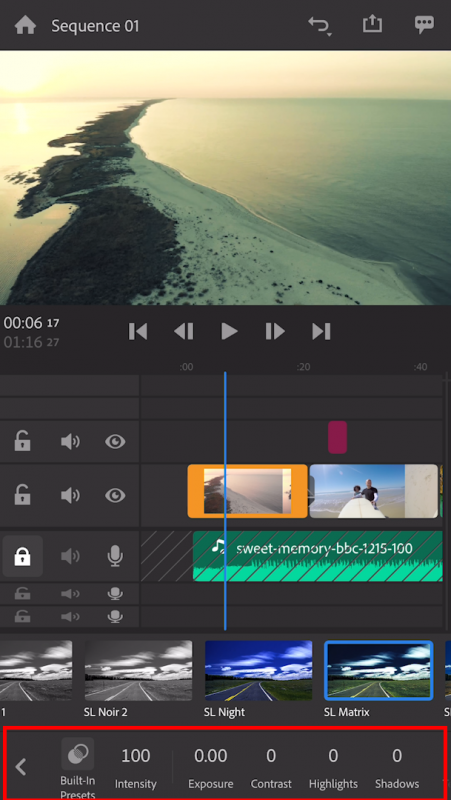Mute the main video track speaker
The image size is (451, 800).
coord(70,495)
